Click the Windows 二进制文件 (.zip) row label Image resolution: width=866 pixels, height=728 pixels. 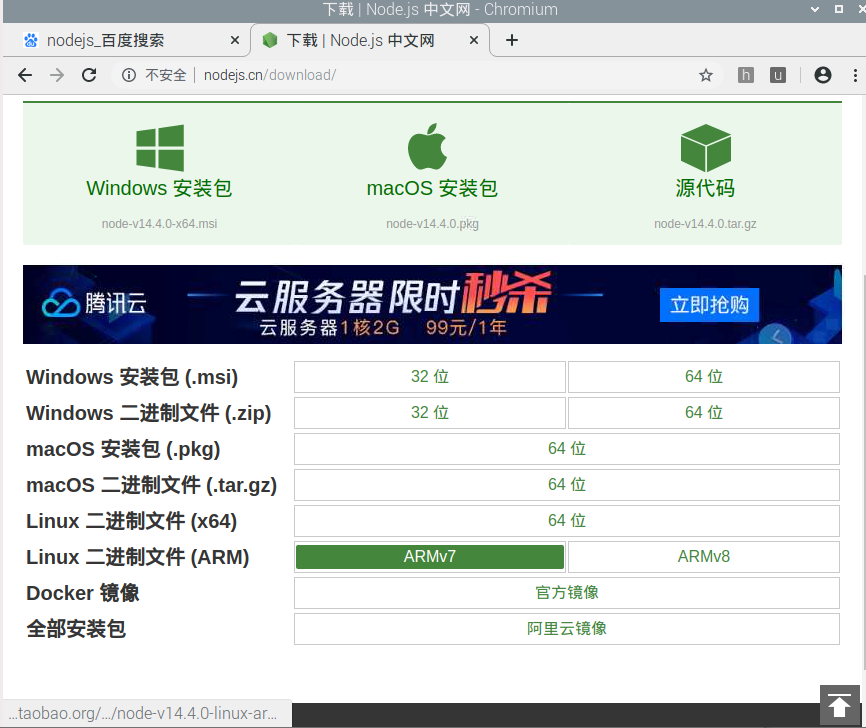(149, 413)
